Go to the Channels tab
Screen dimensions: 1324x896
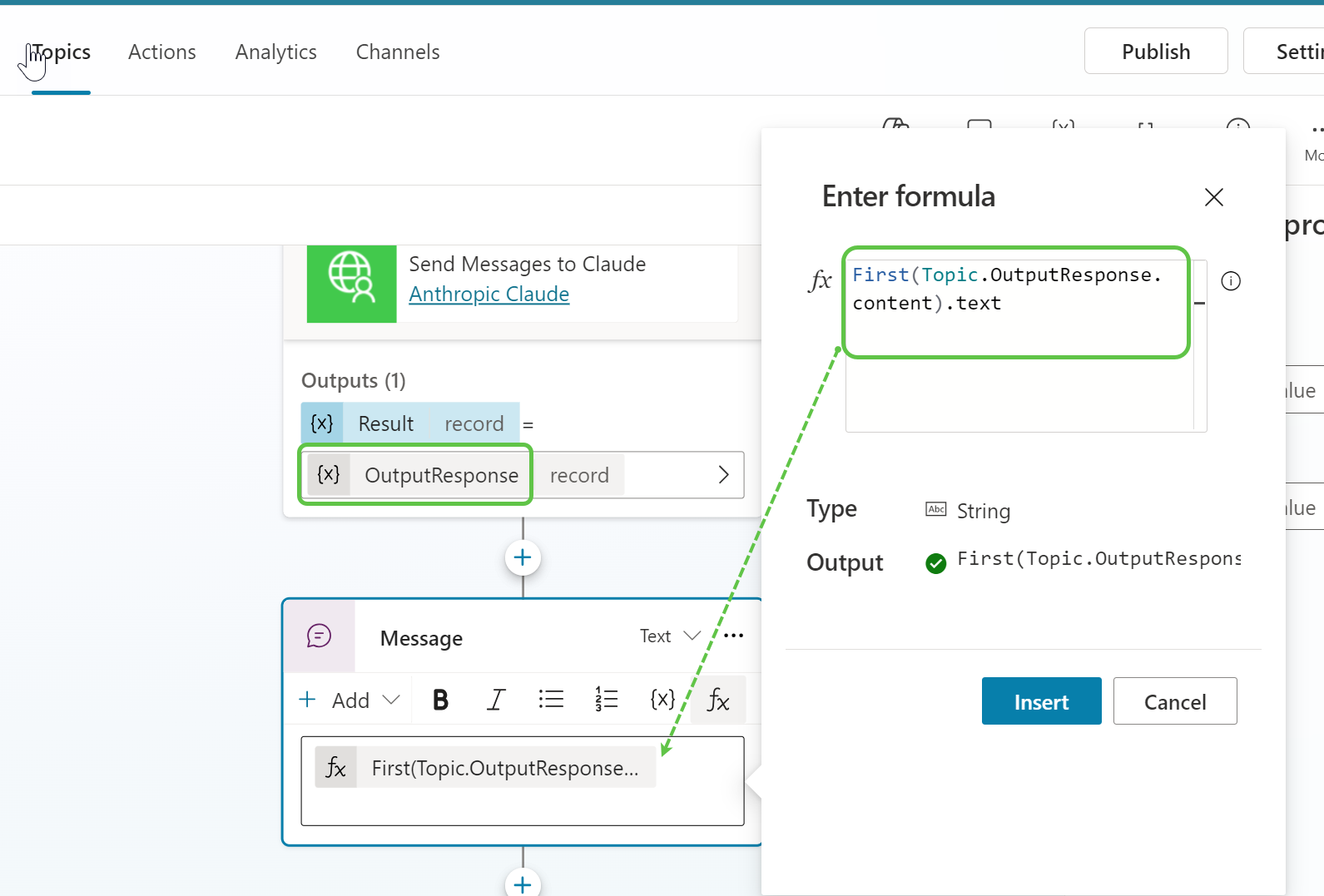click(x=398, y=52)
